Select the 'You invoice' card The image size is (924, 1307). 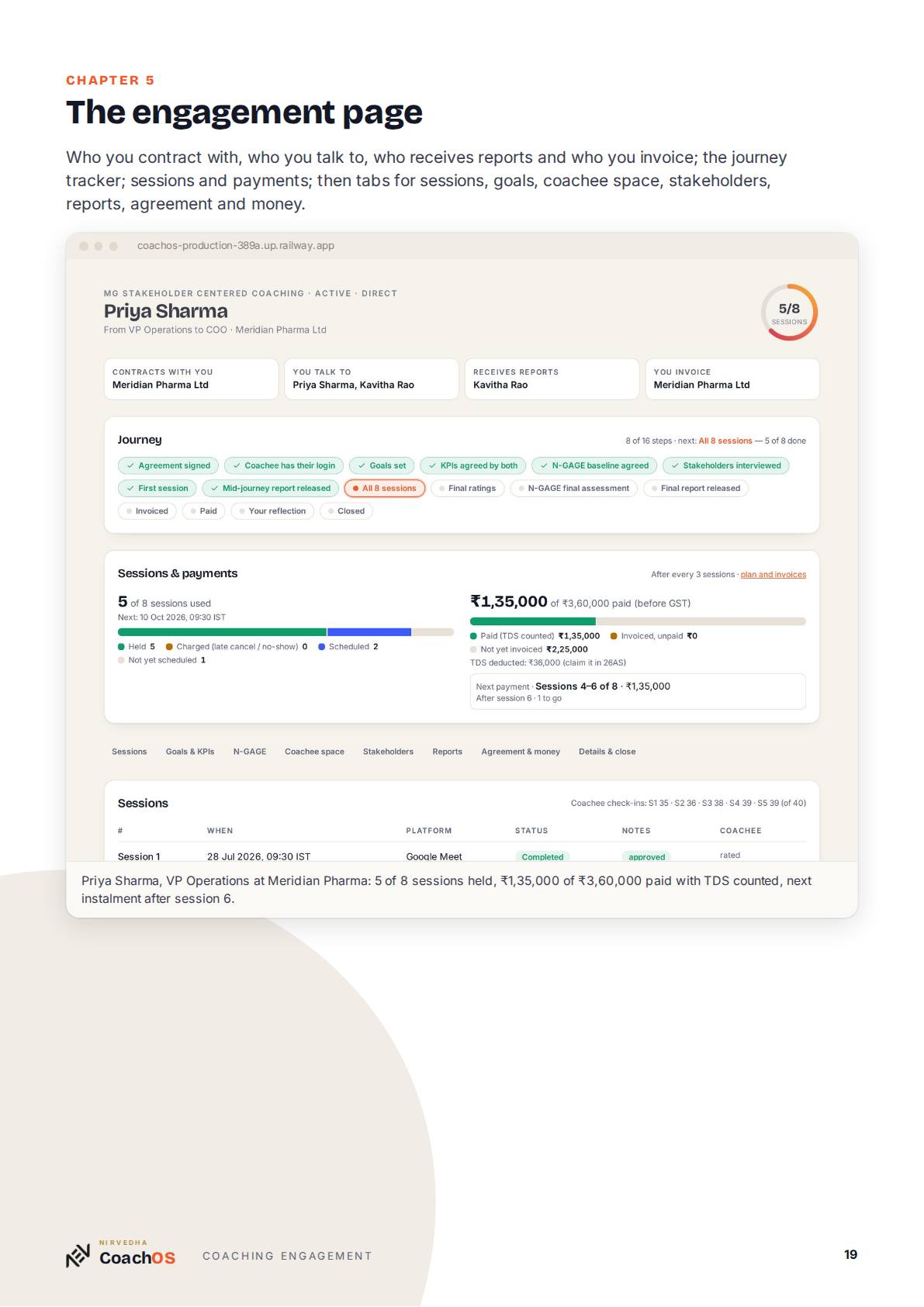[x=732, y=379]
